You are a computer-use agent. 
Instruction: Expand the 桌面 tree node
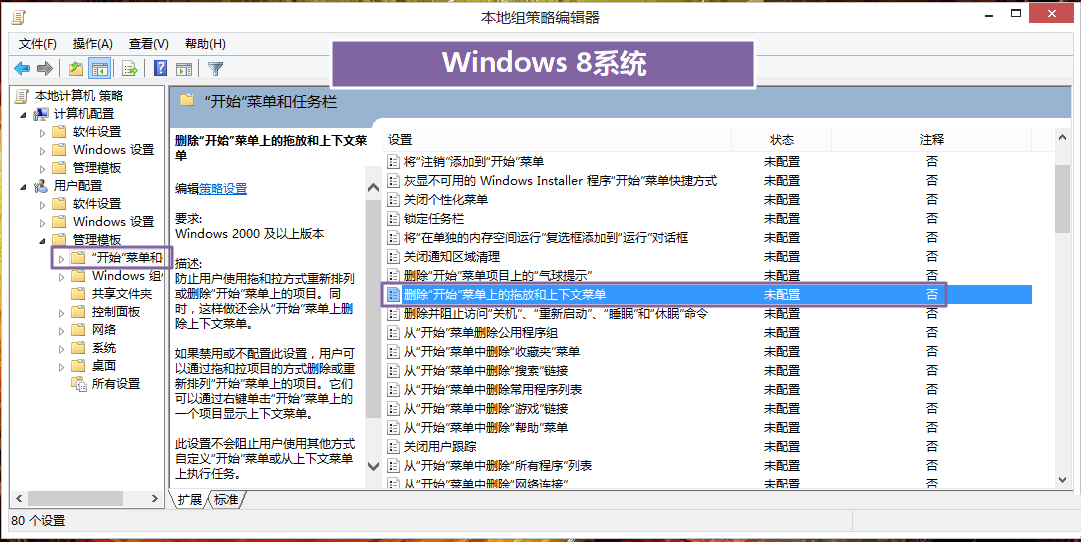(x=61, y=366)
